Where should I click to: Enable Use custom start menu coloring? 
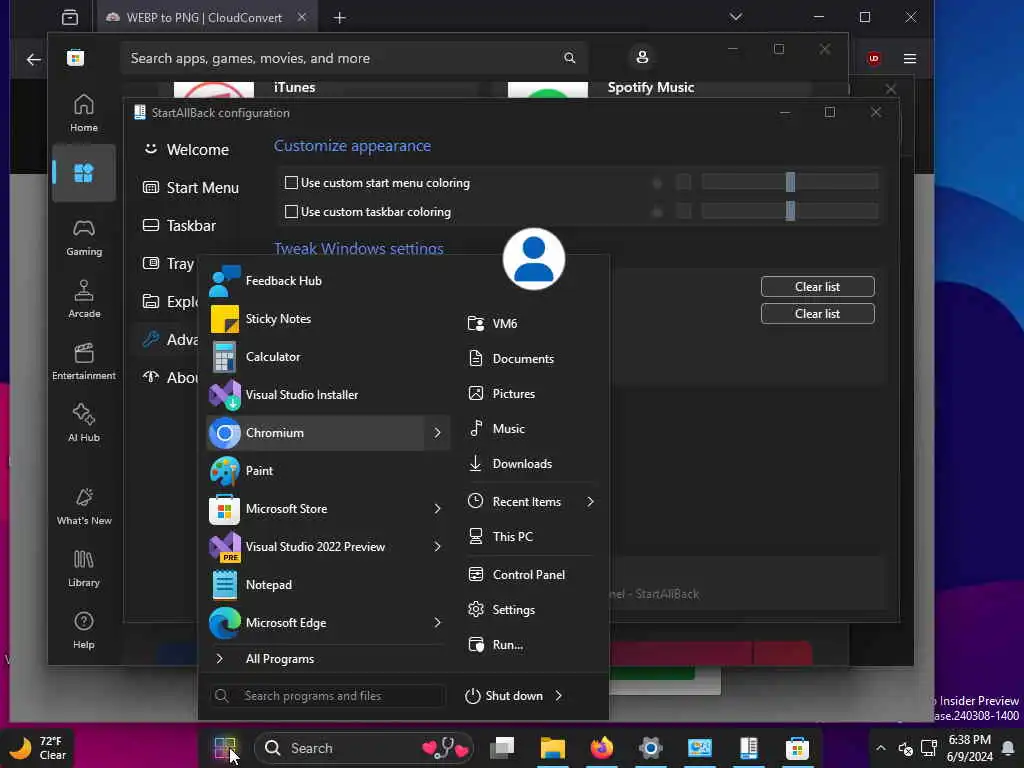[x=292, y=183]
